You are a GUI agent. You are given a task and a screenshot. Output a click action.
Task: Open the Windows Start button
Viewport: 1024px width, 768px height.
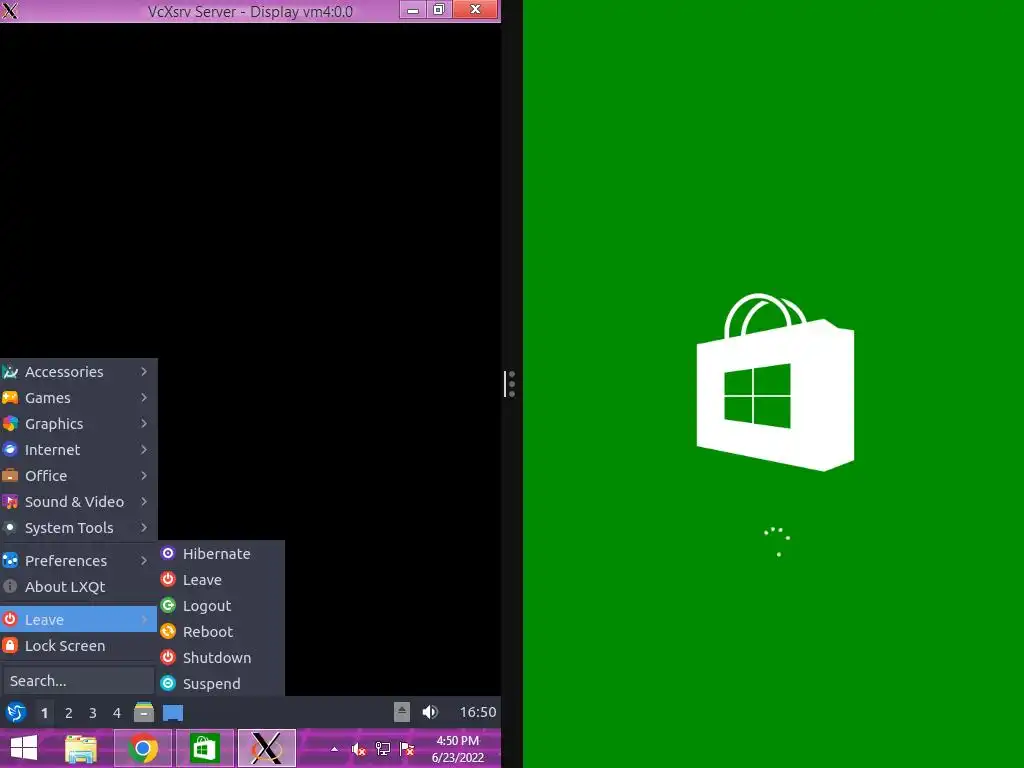(x=24, y=748)
